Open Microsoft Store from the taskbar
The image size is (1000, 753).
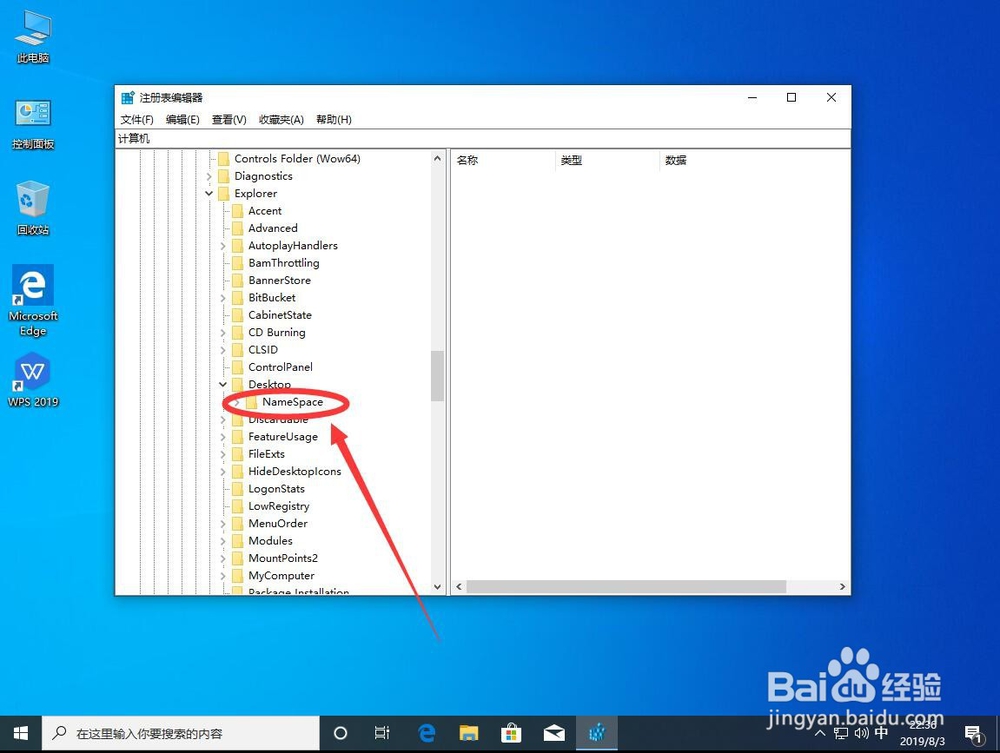(x=511, y=733)
